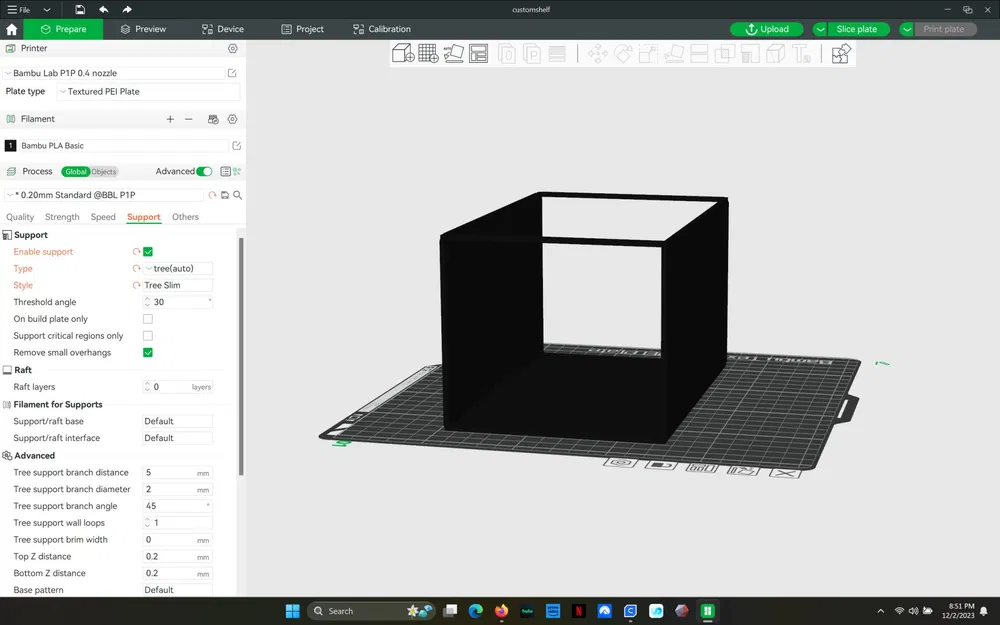
Task: Open the support Type dropdown
Action: pos(178,269)
